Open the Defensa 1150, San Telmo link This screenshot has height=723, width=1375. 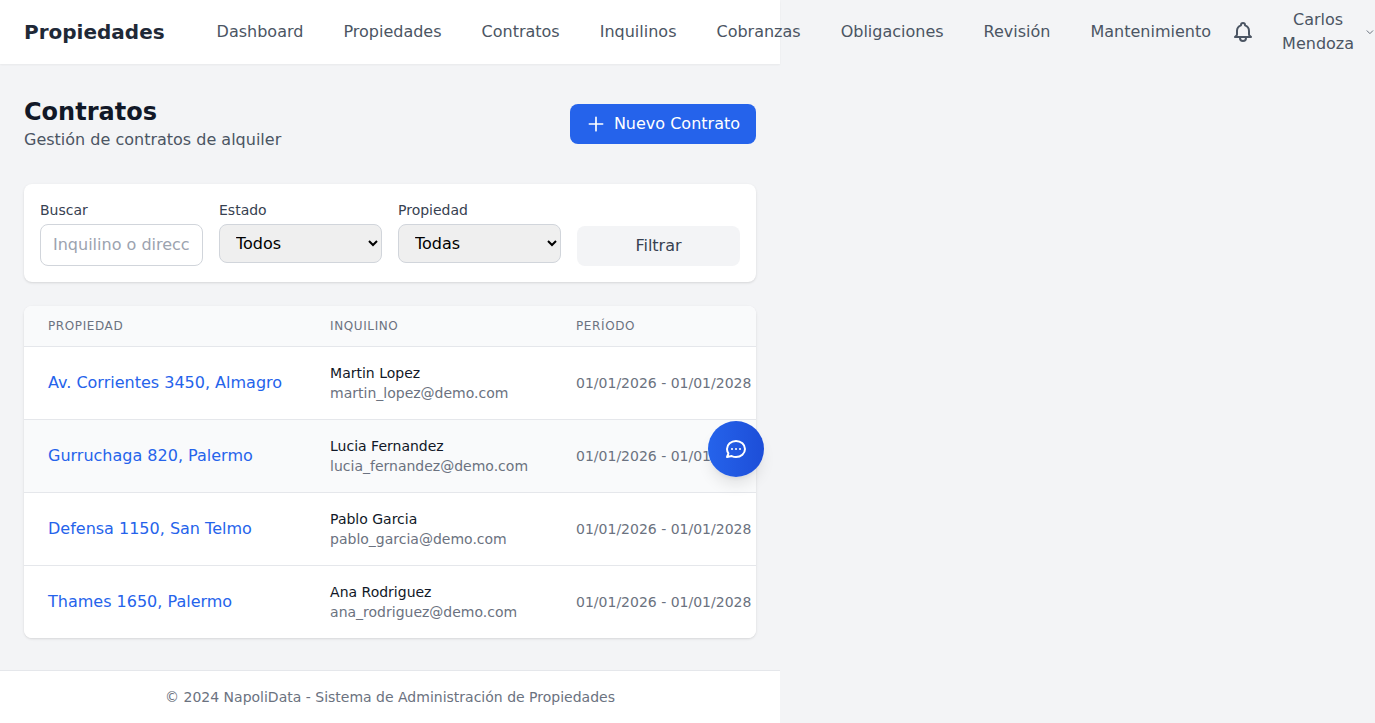[x=149, y=528]
